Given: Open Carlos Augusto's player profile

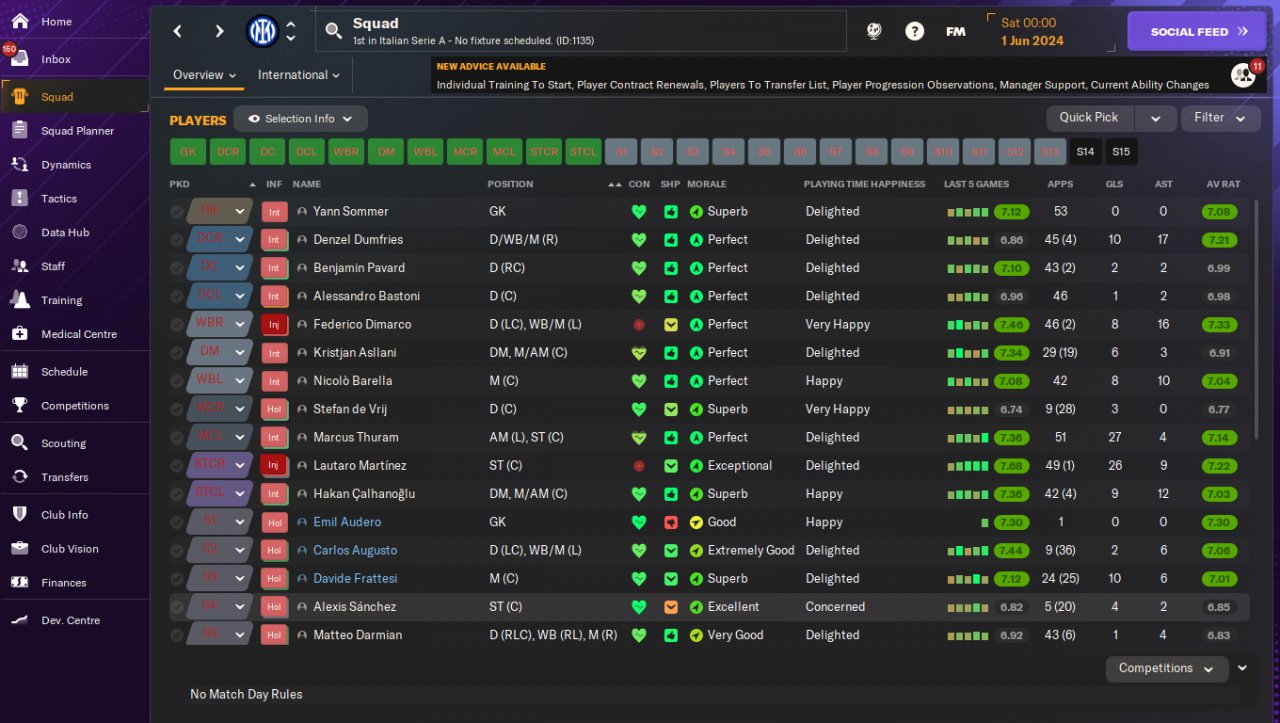Looking at the screenshot, I should (355, 550).
